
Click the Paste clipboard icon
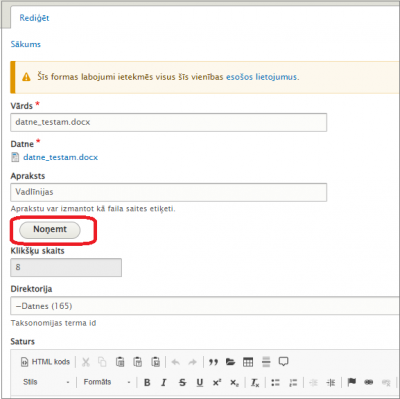click(120, 362)
